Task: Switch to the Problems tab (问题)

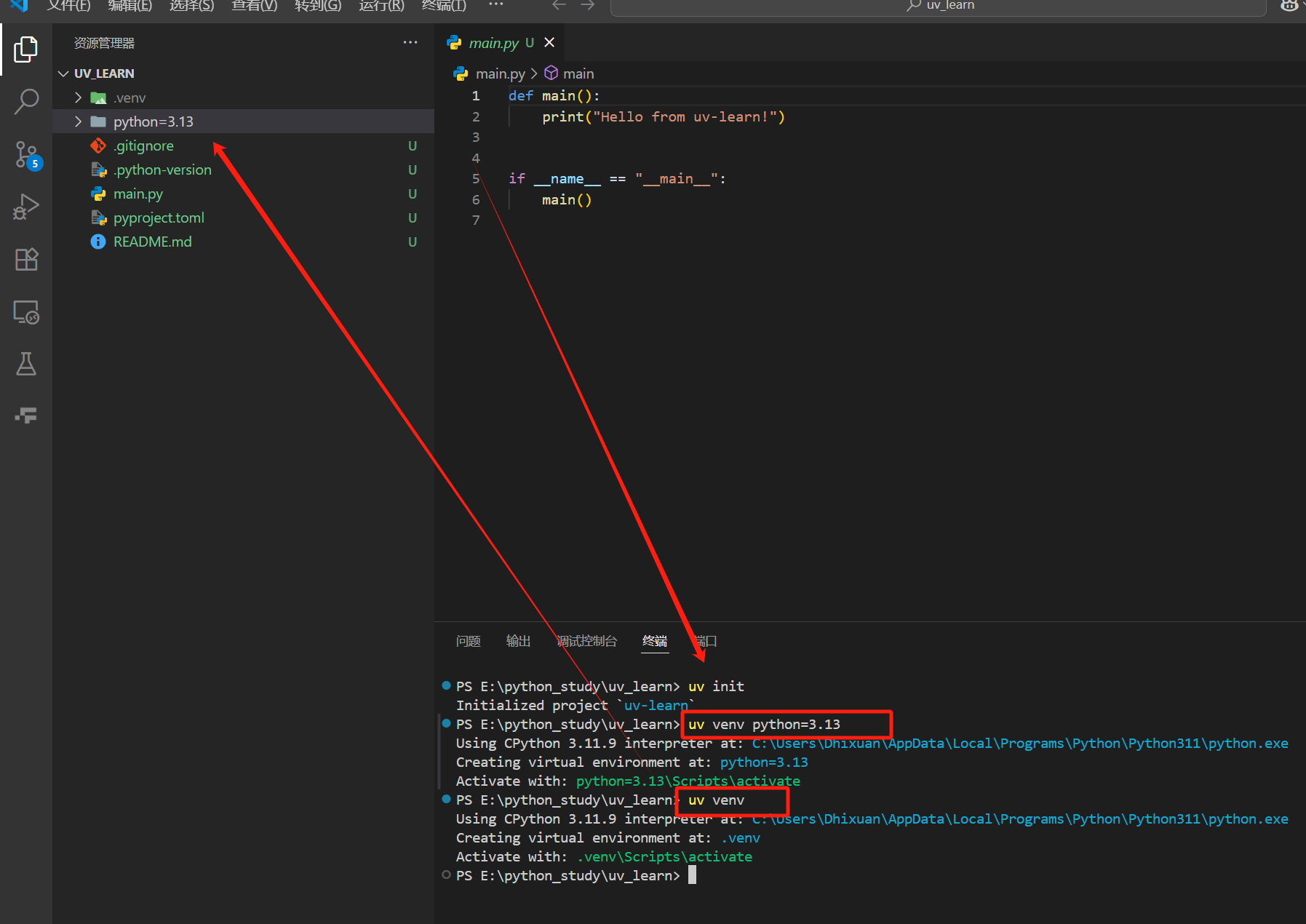Action: coord(469,641)
